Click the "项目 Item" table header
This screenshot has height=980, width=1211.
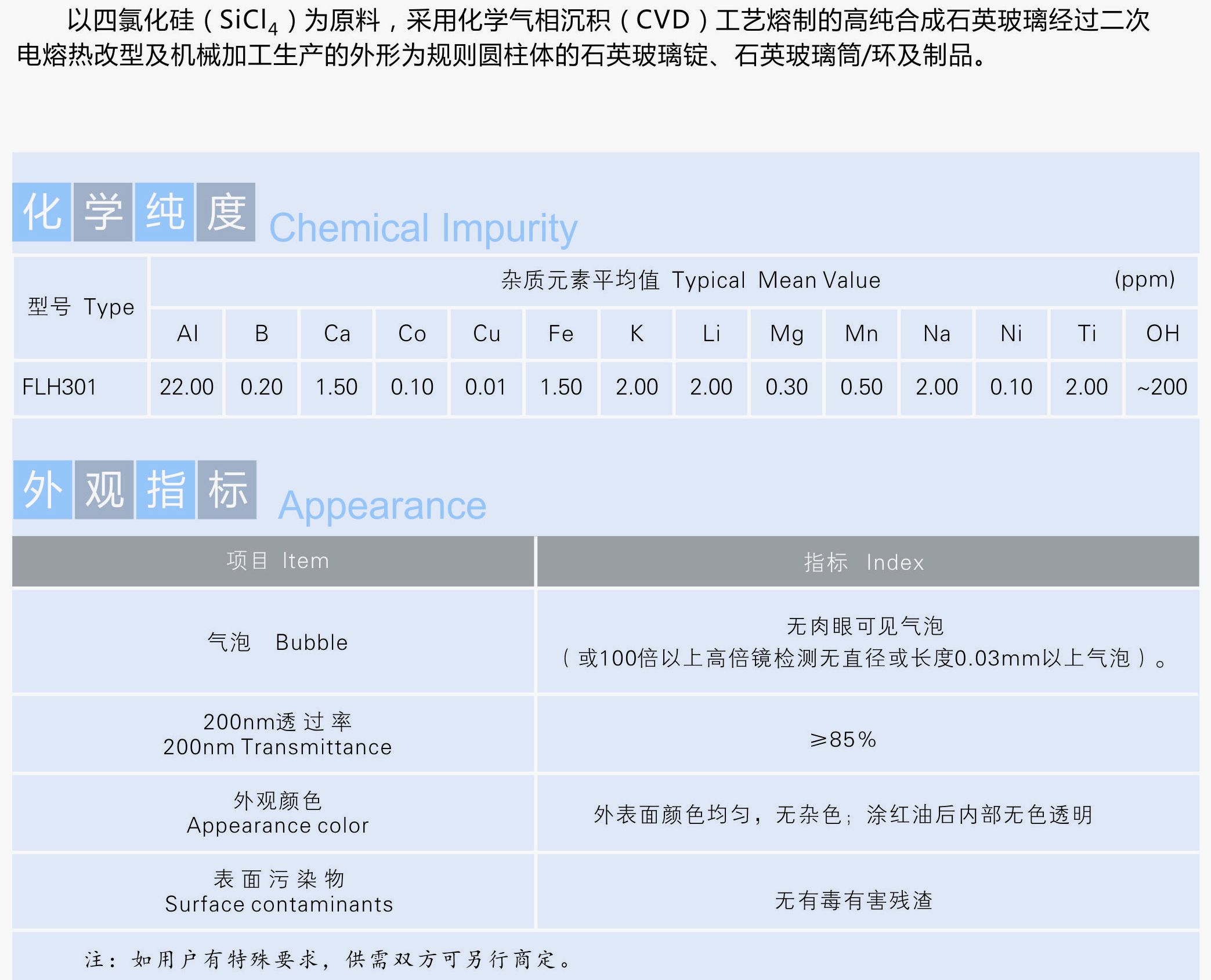(x=277, y=561)
